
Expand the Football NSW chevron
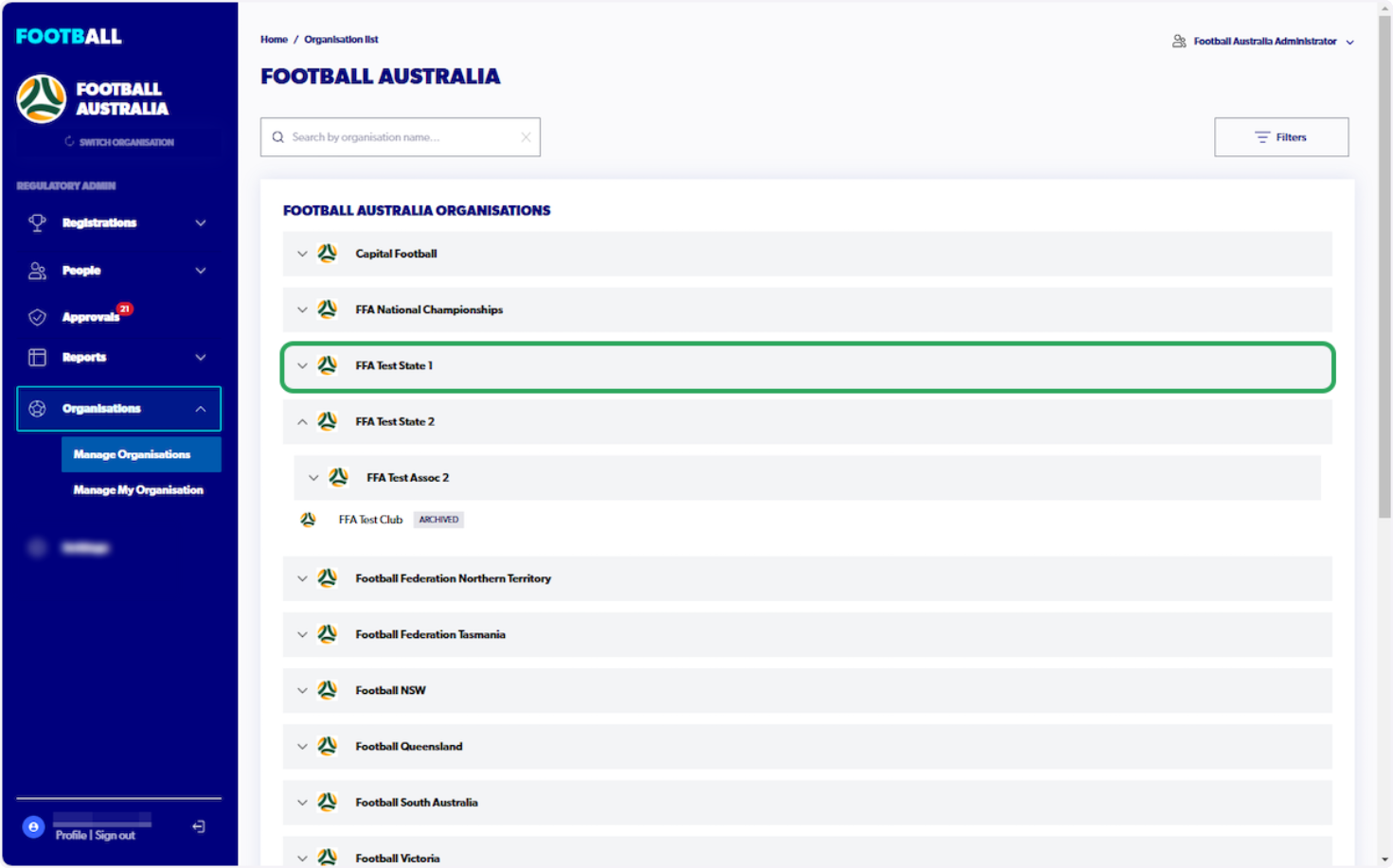pos(302,690)
